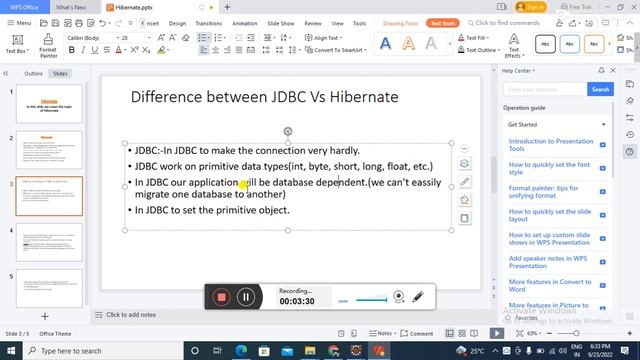This screenshot has height=360, width=640.
Task: Open Text Effects dropdown
Action: pos(514,46)
